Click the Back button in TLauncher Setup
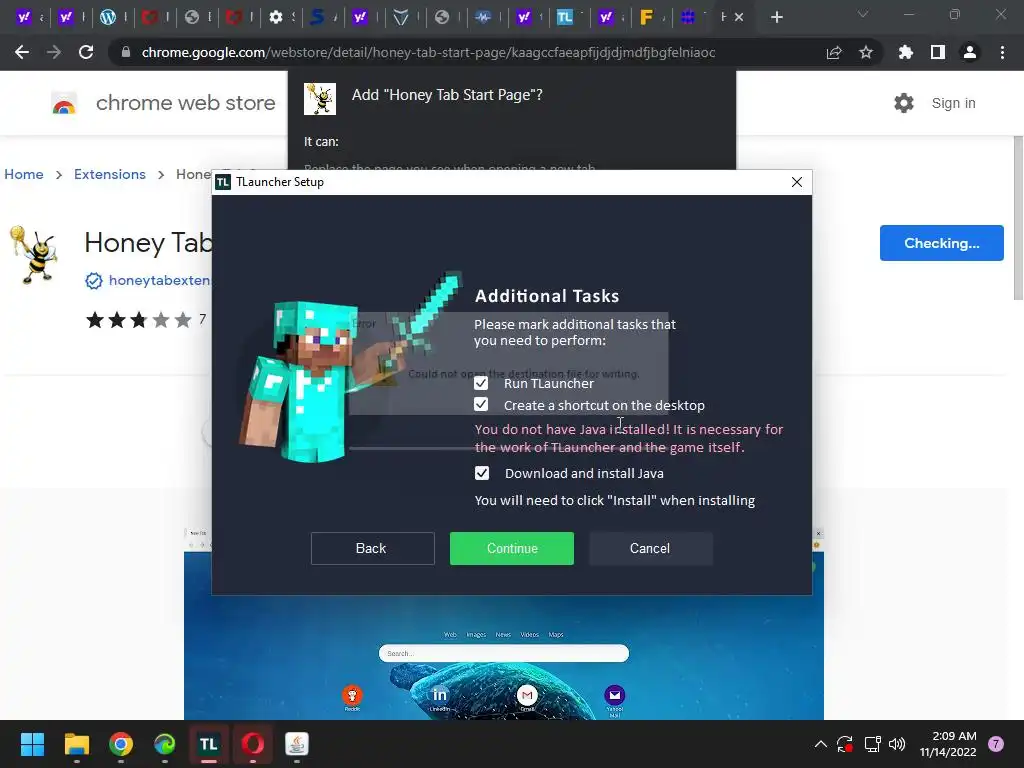 [x=372, y=549]
